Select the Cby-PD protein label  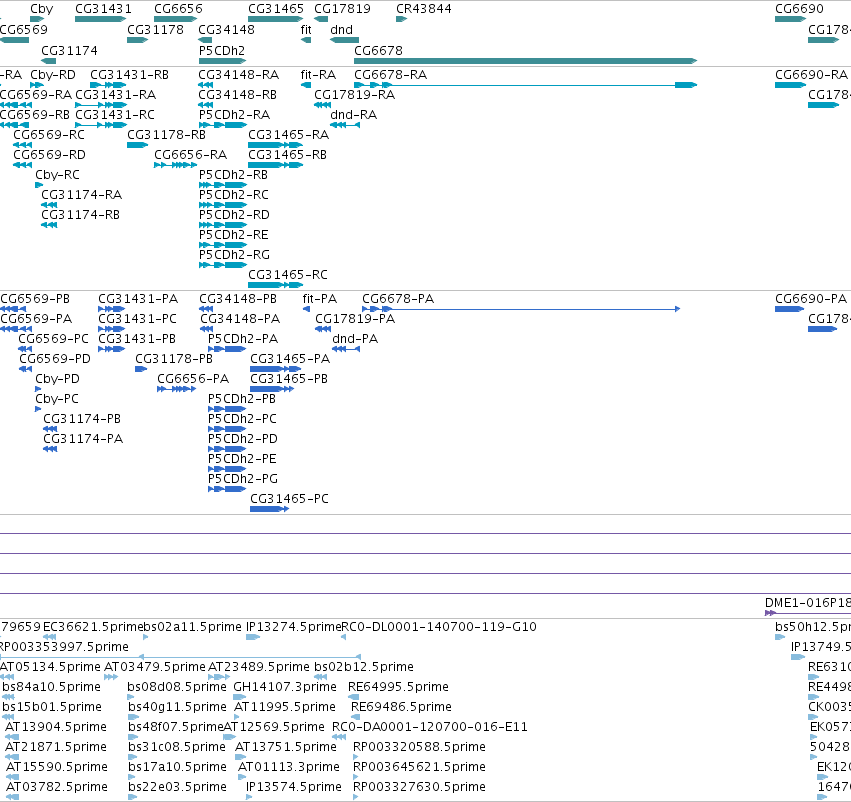click(57, 378)
